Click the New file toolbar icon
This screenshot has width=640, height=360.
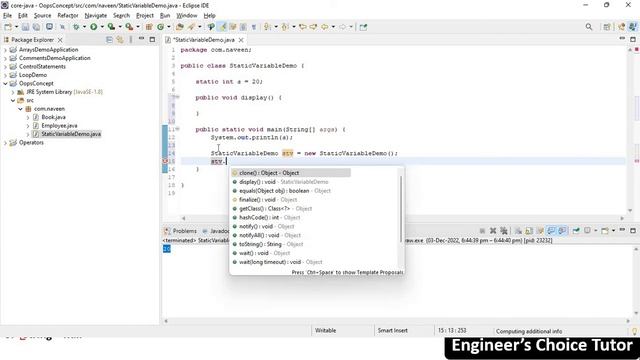[x=8, y=27]
